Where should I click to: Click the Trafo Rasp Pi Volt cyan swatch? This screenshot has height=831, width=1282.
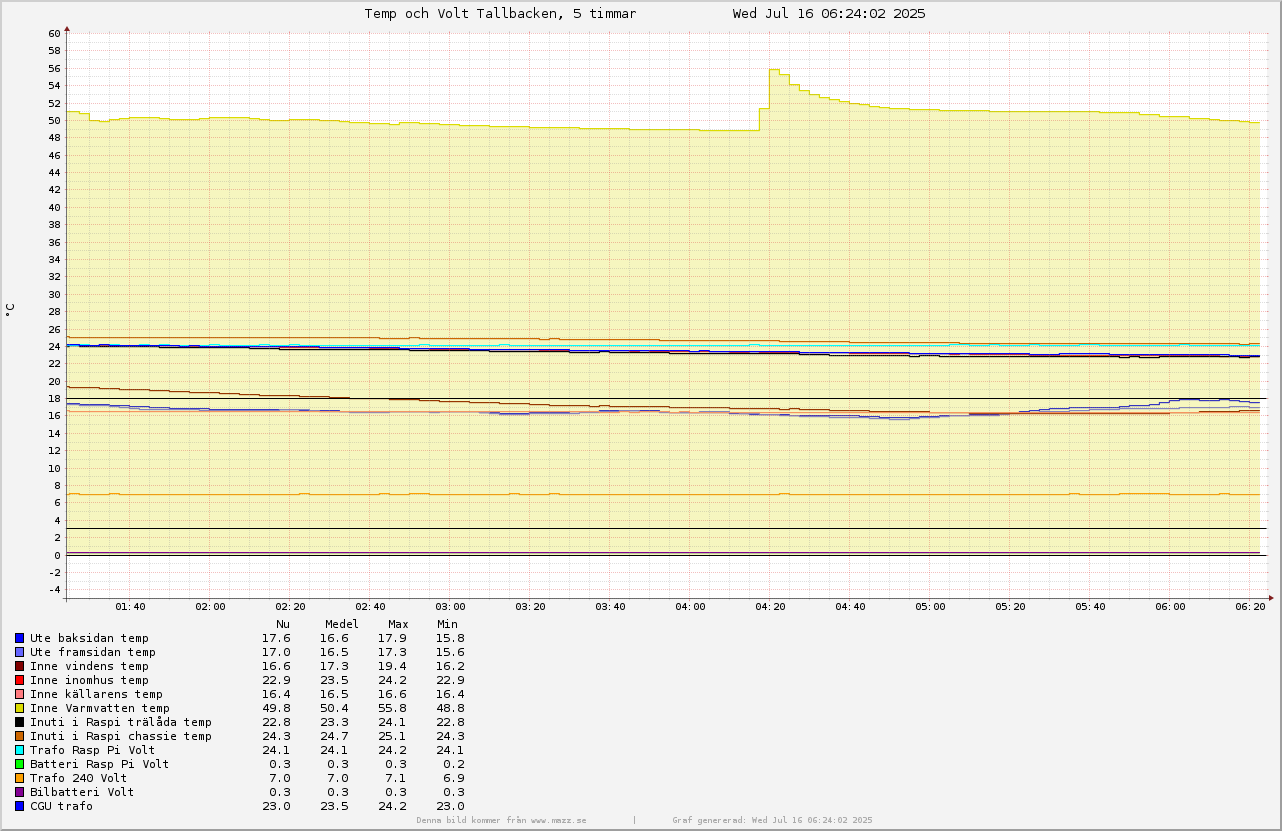[x=19, y=750]
